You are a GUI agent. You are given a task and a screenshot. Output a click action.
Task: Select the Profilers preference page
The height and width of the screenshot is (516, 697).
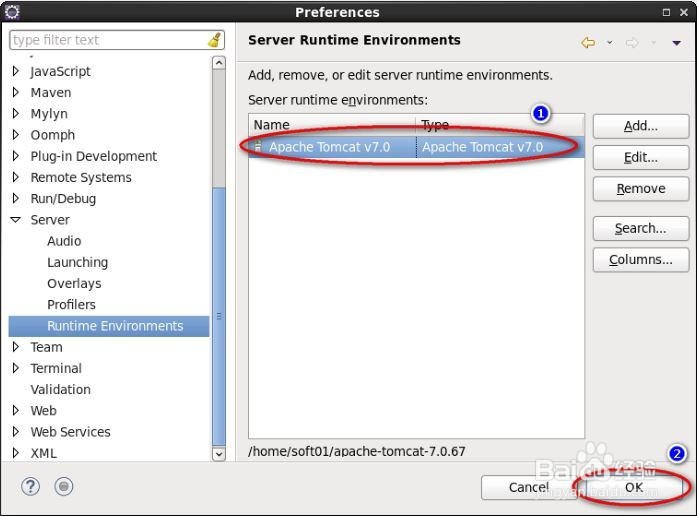tap(71, 305)
